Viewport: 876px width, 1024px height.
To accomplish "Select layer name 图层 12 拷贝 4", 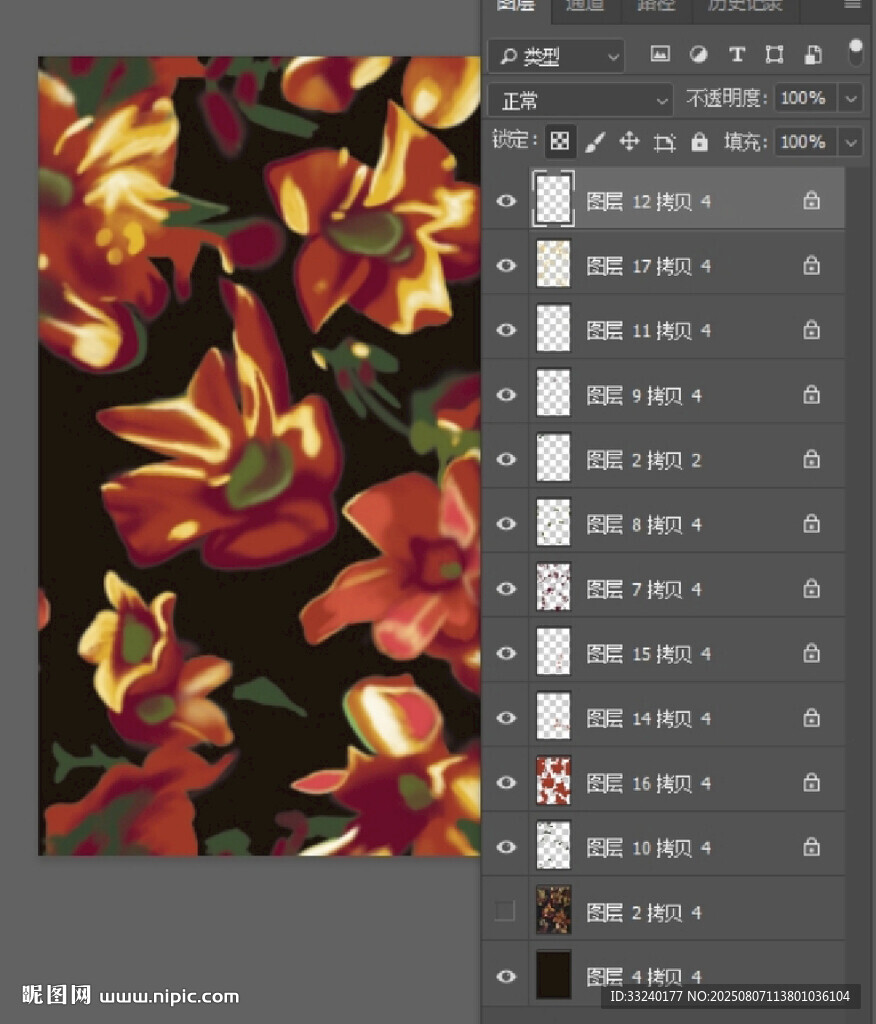I will [648, 201].
